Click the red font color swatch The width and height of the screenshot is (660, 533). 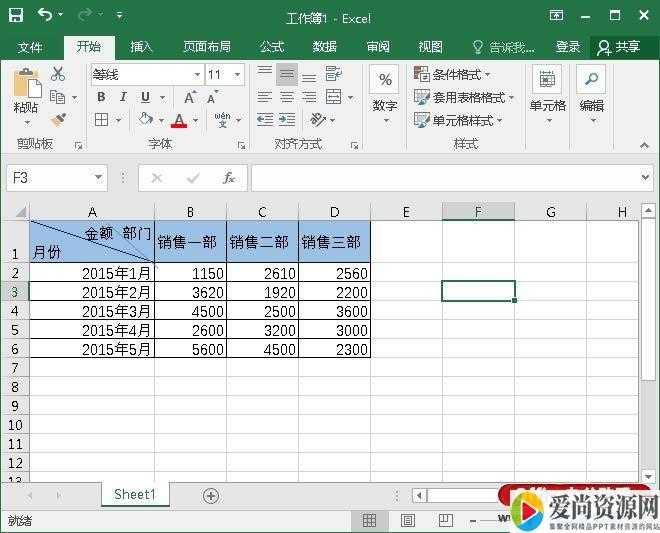[x=179, y=120]
